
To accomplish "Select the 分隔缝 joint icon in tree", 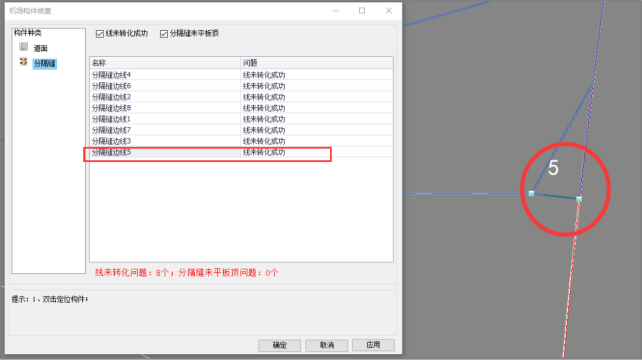I will 23,62.
